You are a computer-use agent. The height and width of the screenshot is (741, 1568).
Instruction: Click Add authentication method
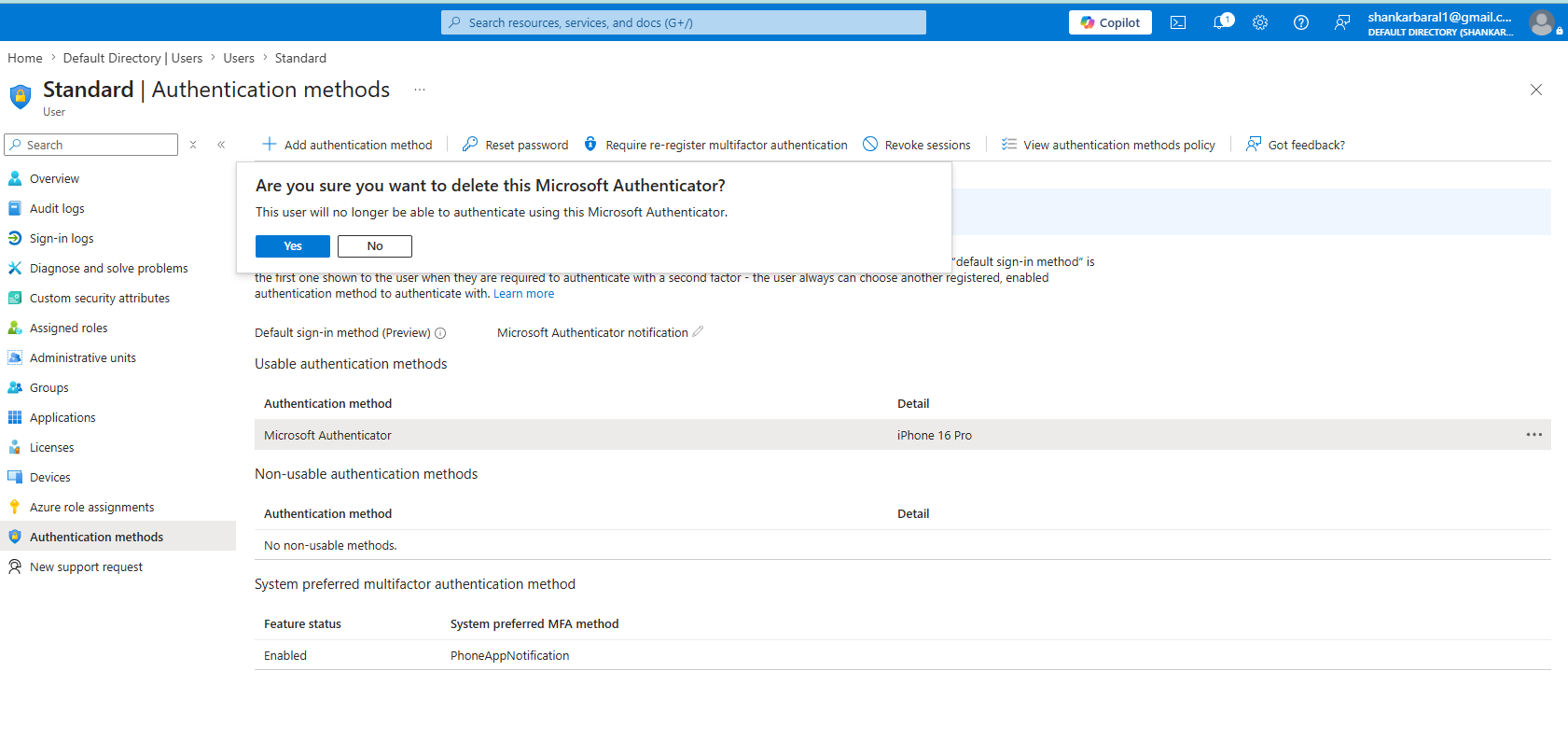click(347, 145)
